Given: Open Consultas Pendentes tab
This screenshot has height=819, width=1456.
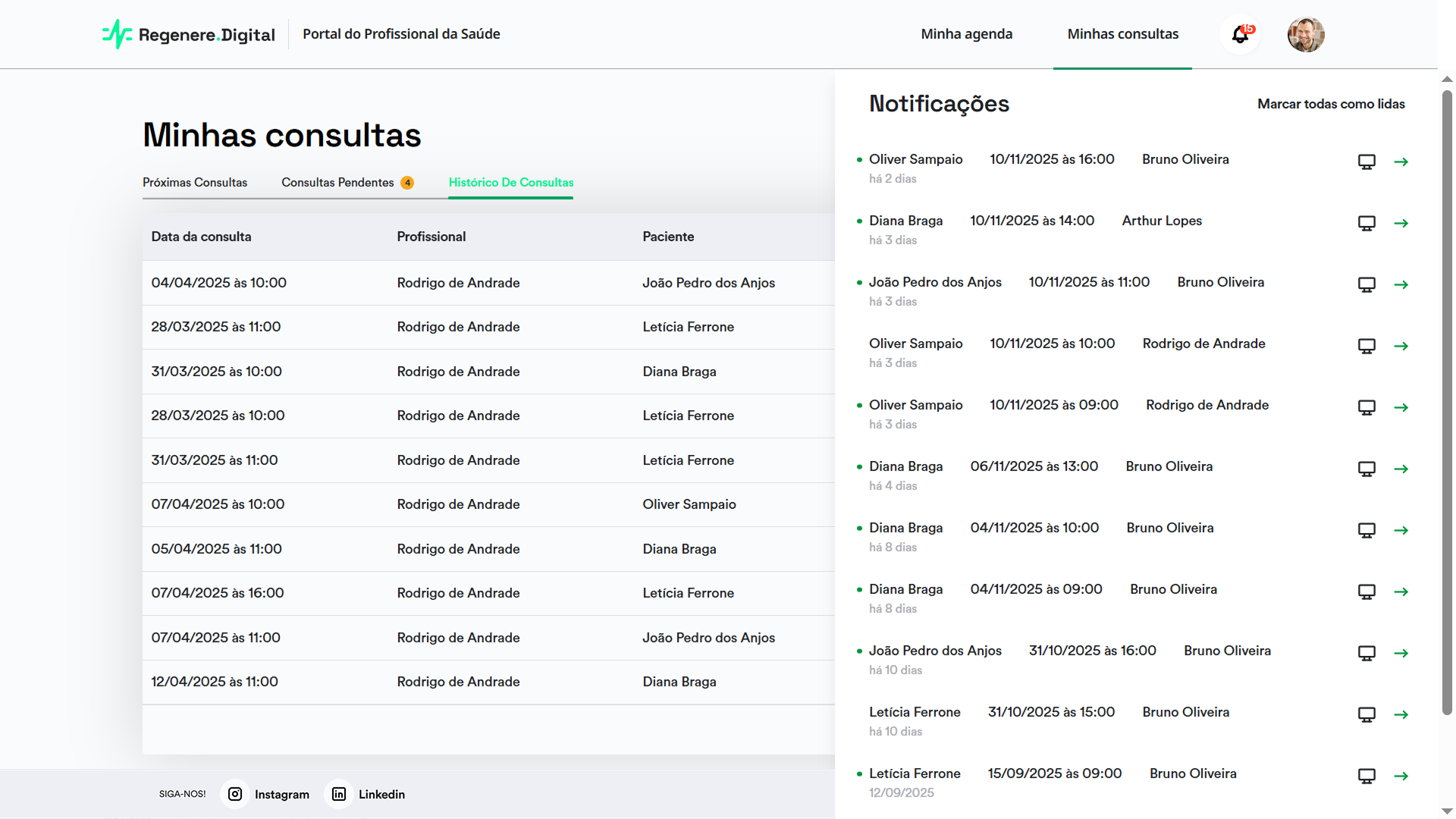Looking at the screenshot, I should pyautogui.click(x=338, y=182).
